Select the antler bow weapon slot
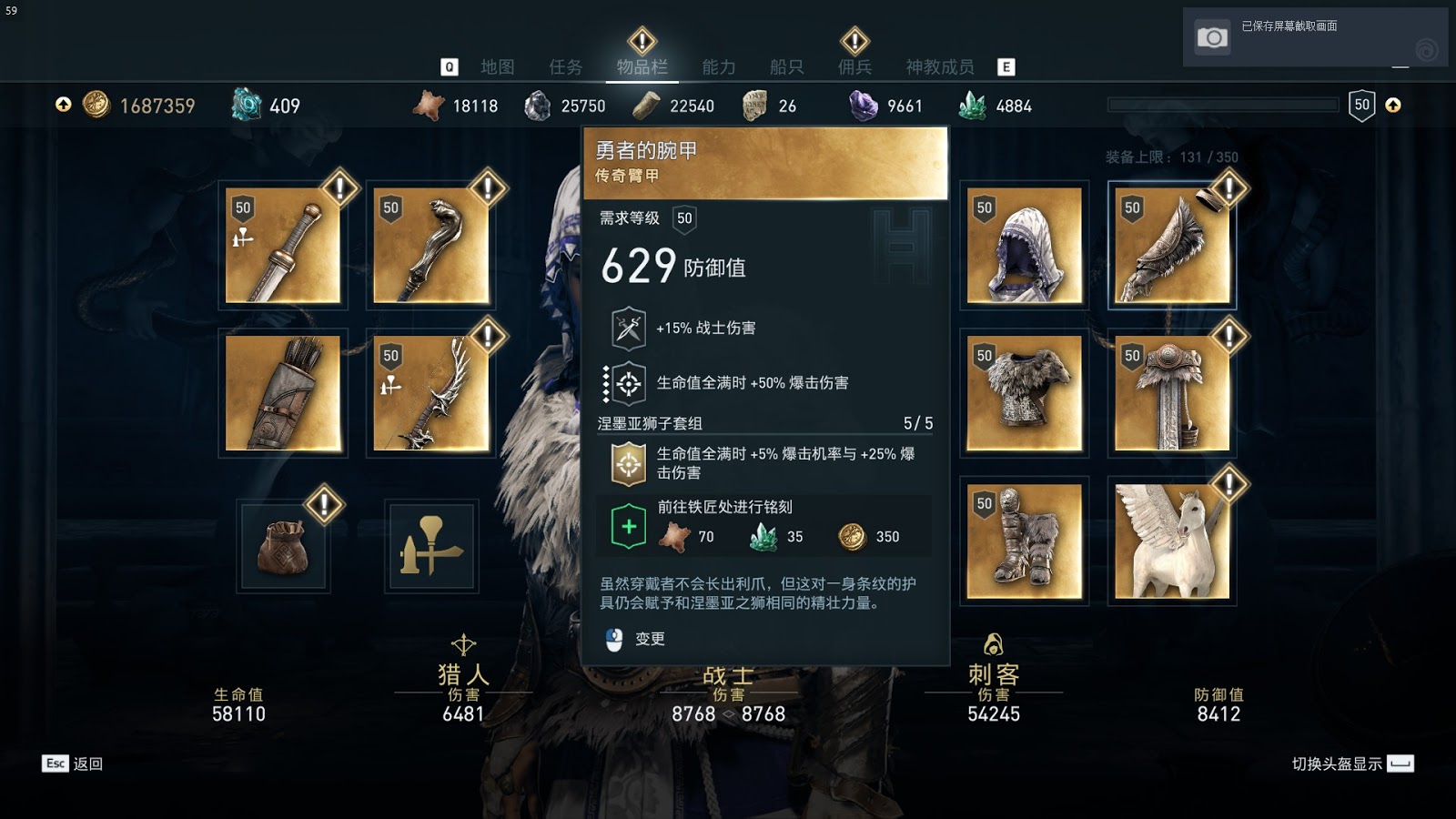 click(430, 393)
